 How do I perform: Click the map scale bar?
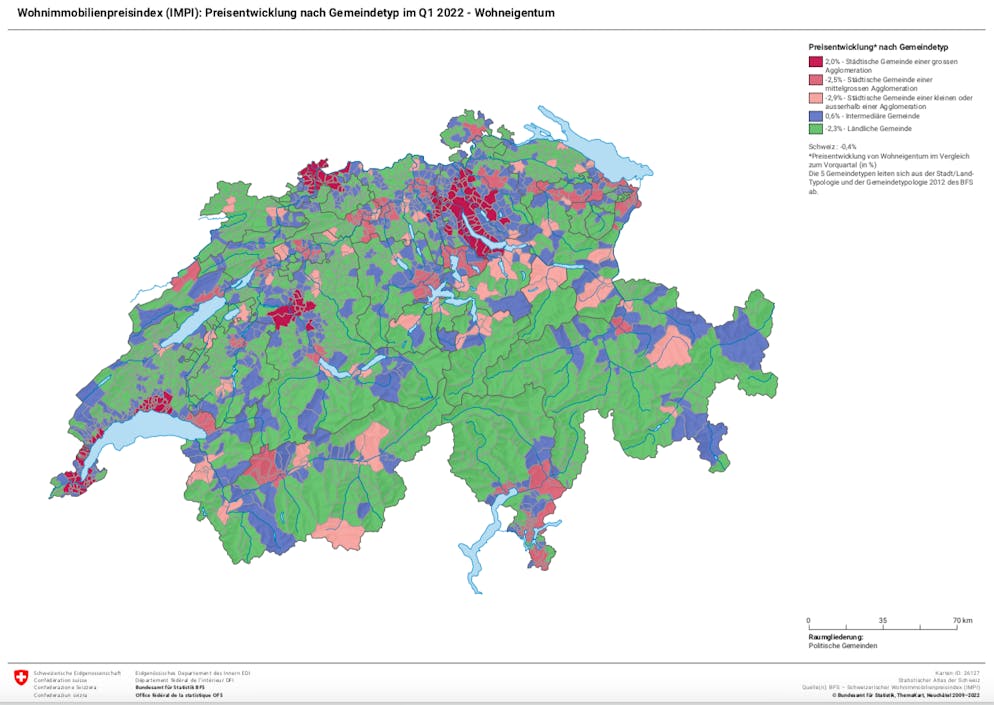(x=883, y=627)
